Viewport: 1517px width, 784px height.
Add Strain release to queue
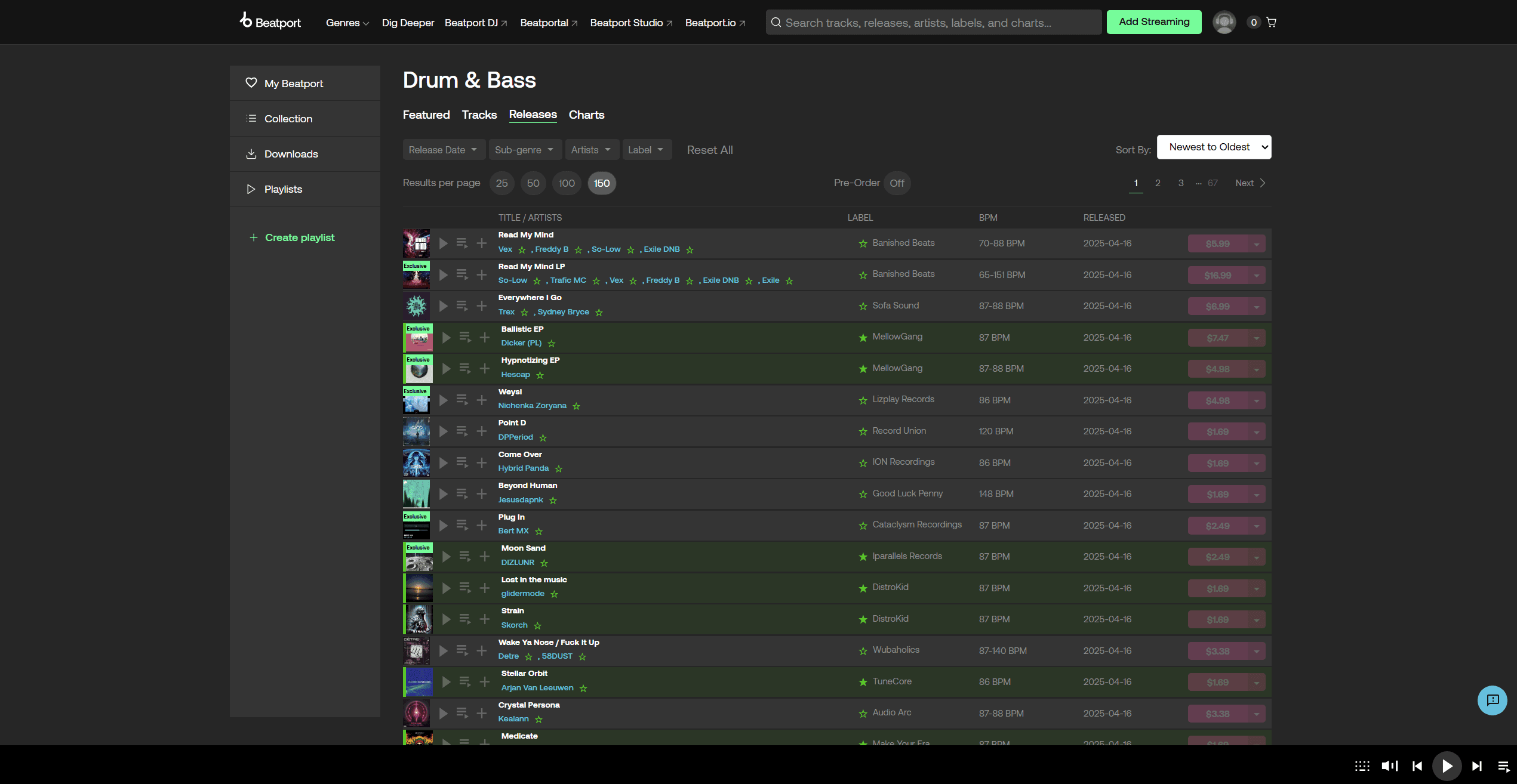pyautogui.click(x=465, y=619)
